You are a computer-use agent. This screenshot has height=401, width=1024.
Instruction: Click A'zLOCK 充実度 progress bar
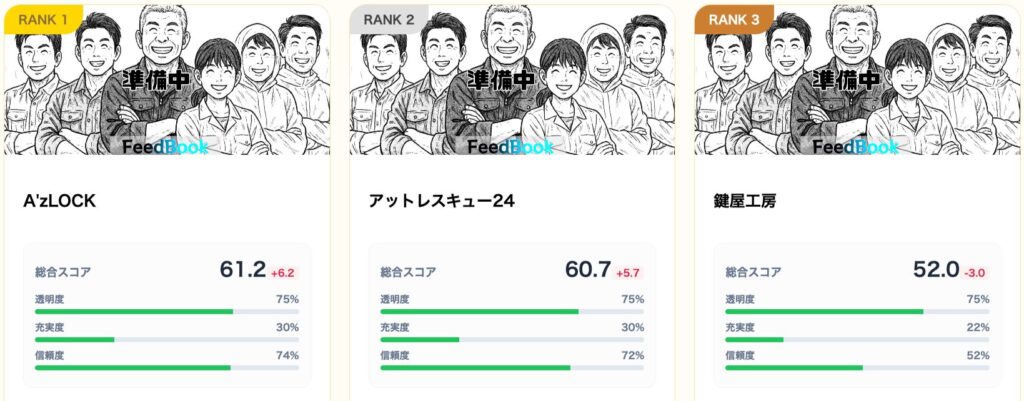167,339
